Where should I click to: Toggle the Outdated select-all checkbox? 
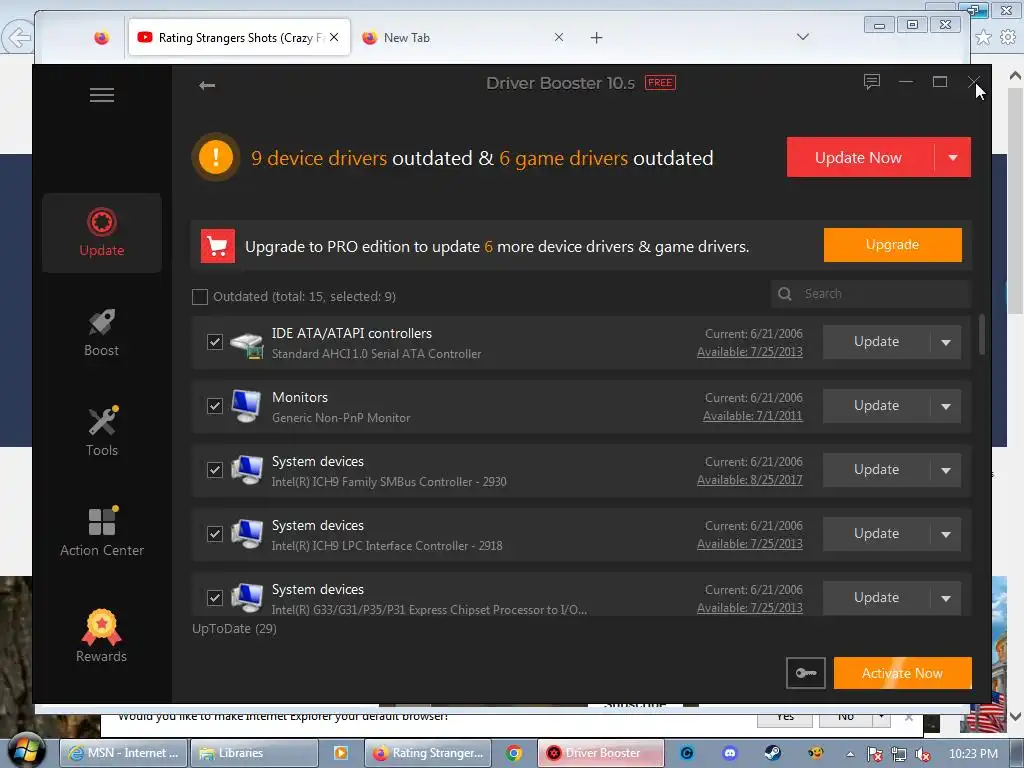tap(200, 296)
